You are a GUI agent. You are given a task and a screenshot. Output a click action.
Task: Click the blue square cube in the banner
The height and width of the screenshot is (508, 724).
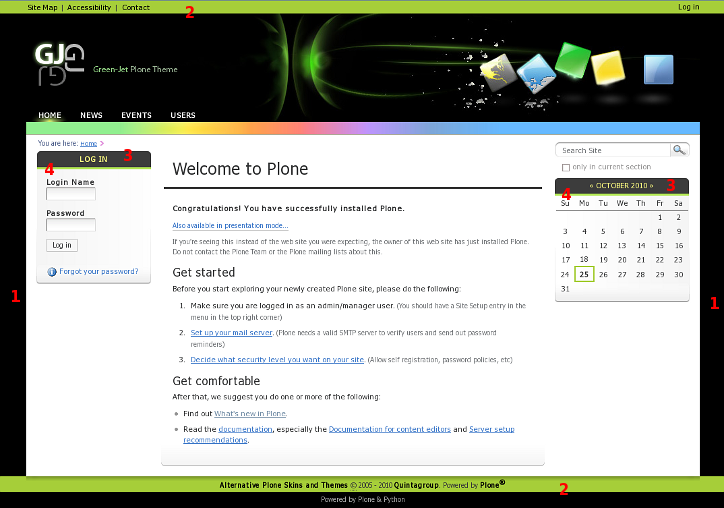click(x=658, y=69)
